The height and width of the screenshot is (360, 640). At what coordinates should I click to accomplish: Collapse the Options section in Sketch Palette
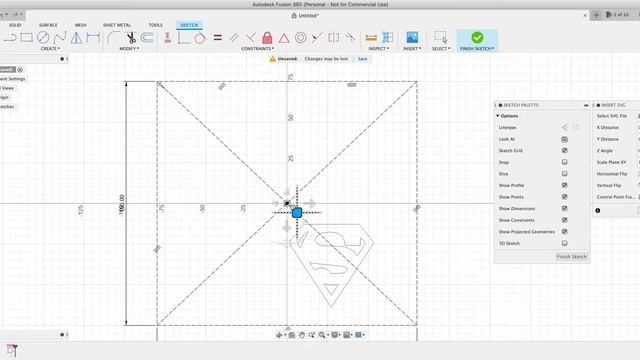point(498,116)
